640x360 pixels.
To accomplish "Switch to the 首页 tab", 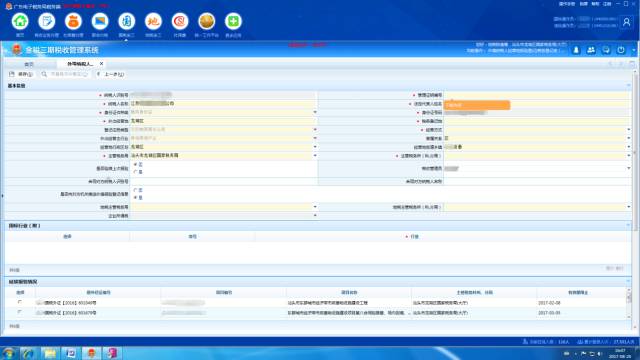I will (29, 64).
